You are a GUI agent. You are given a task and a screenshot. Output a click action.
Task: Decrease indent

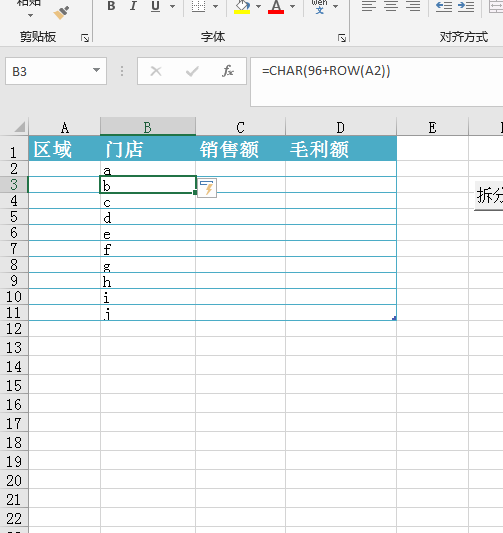coord(444,6)
